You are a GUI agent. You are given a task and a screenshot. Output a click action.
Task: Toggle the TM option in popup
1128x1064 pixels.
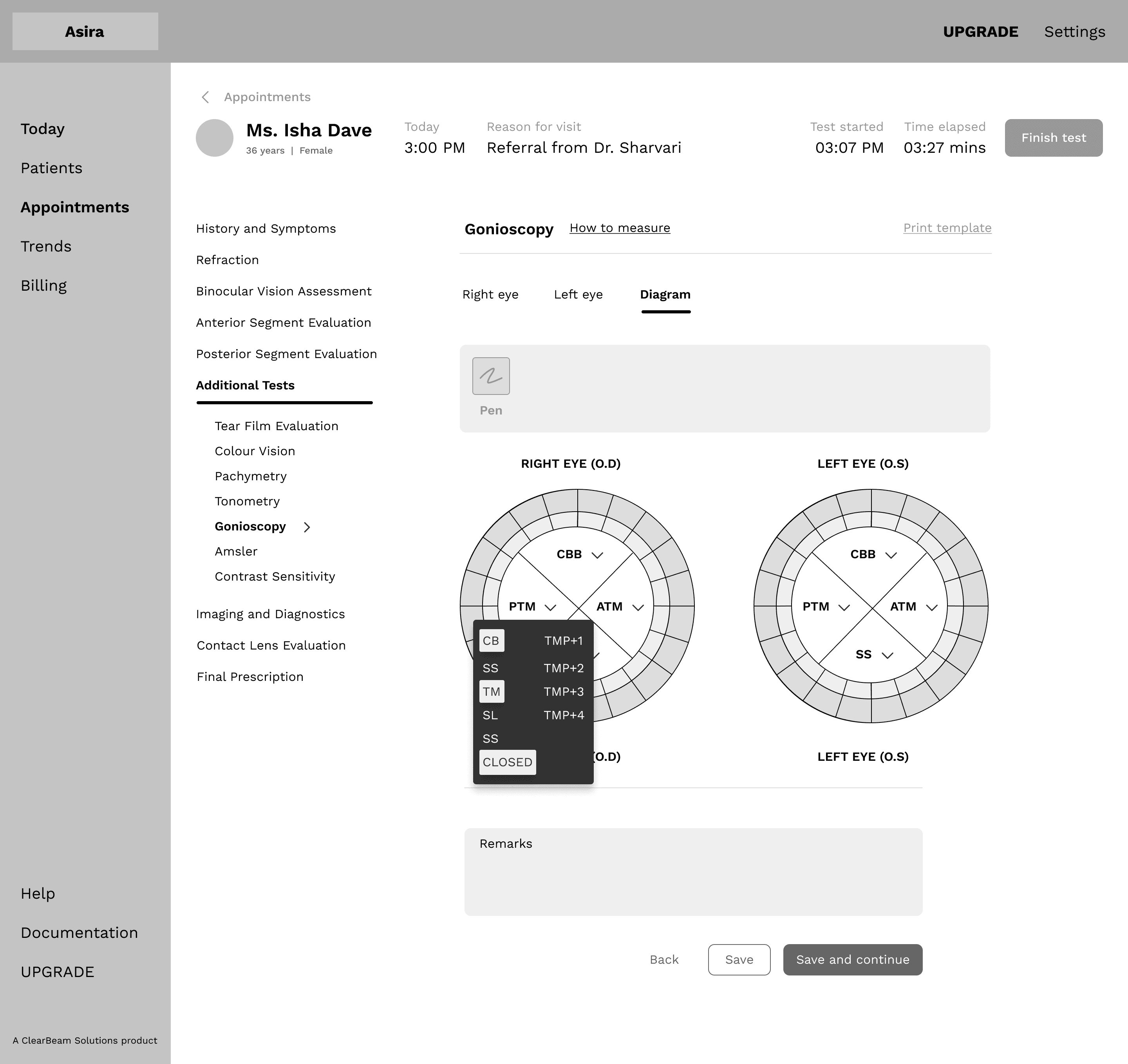click(492, 692)
